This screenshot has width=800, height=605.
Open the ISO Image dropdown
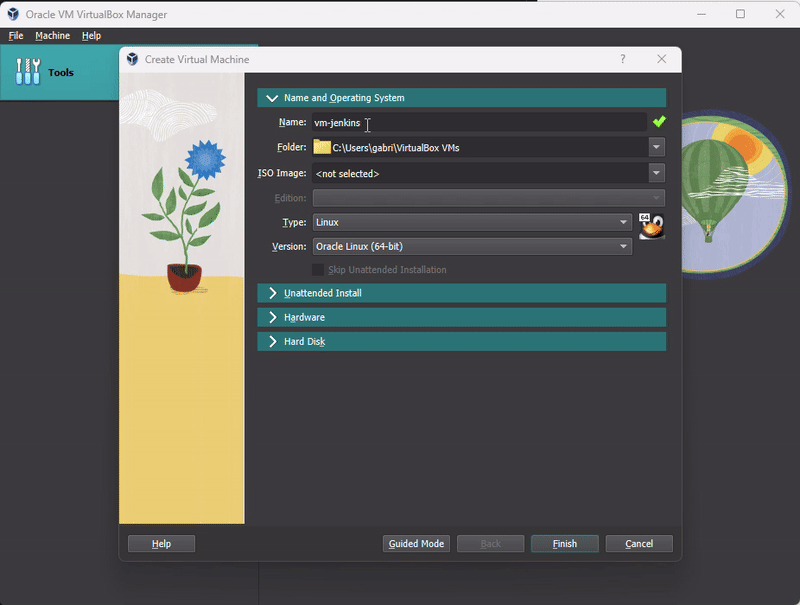[x=656, y=172]
